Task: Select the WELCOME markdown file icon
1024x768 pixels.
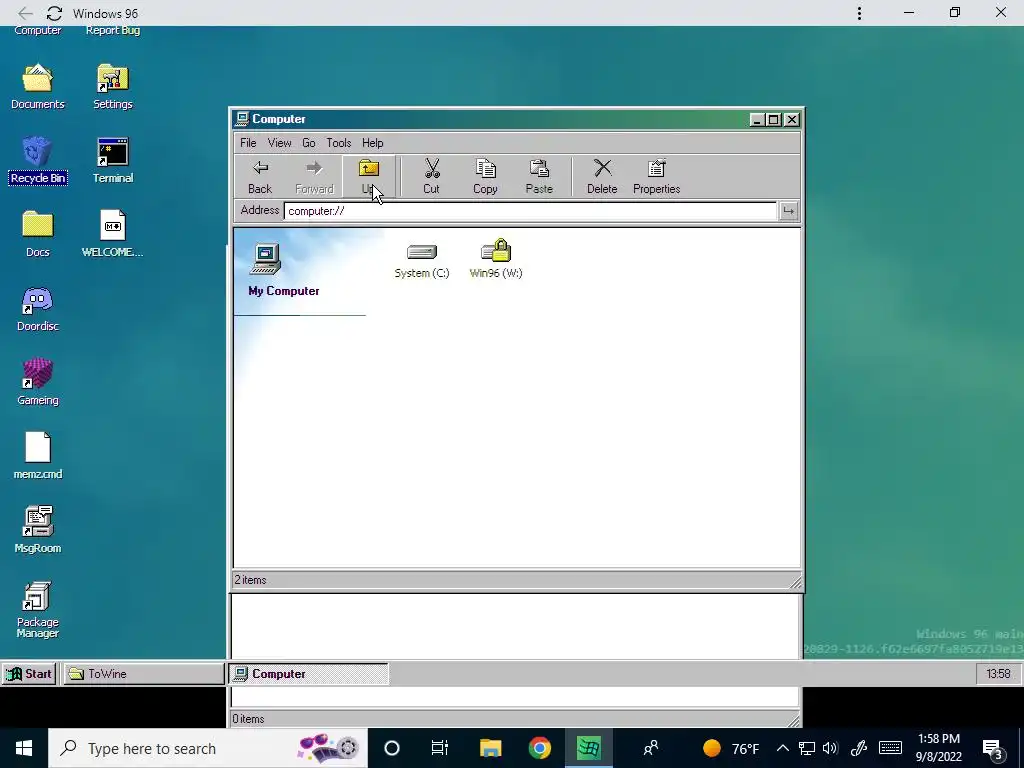Action: click(x=112, y=234)
